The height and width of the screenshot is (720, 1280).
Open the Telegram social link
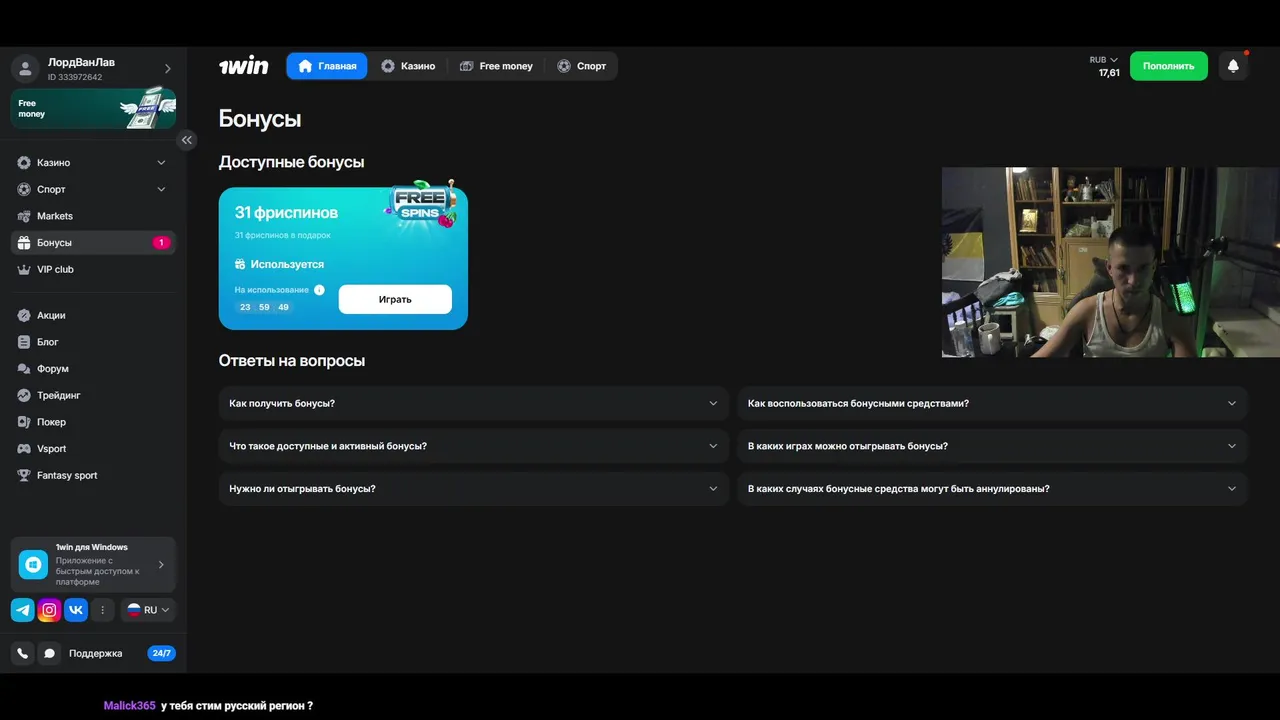[23, 610]
